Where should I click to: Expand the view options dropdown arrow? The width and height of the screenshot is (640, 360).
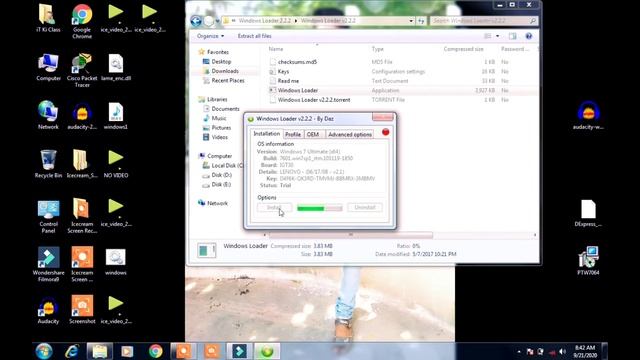point(497,36)
